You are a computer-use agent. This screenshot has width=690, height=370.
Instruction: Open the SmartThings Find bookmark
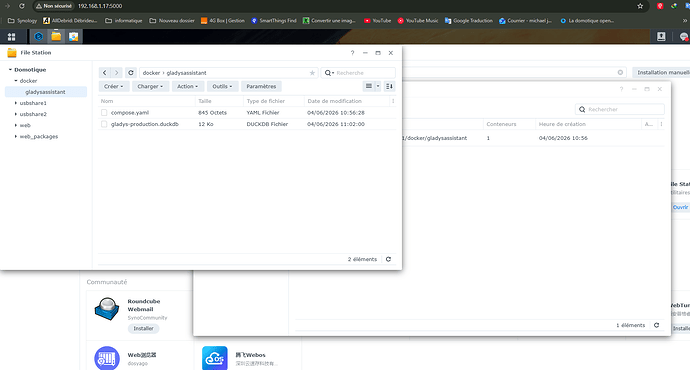274,20
